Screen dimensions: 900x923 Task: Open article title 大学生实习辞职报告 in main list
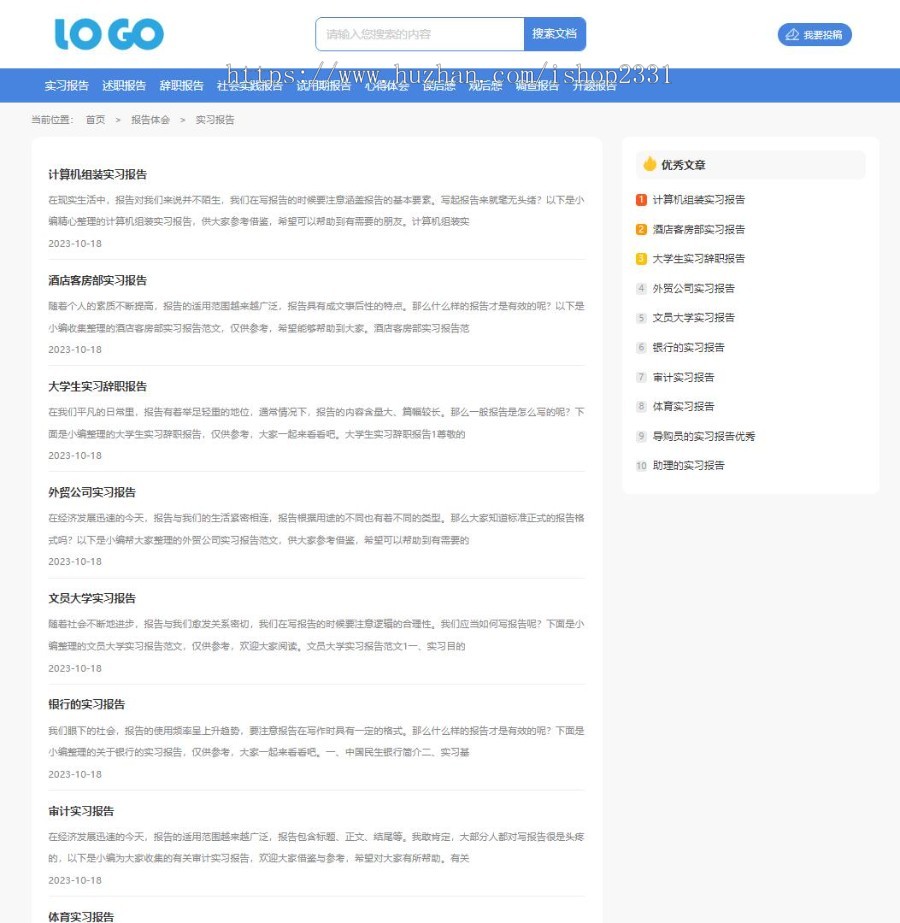click(98, 386)
